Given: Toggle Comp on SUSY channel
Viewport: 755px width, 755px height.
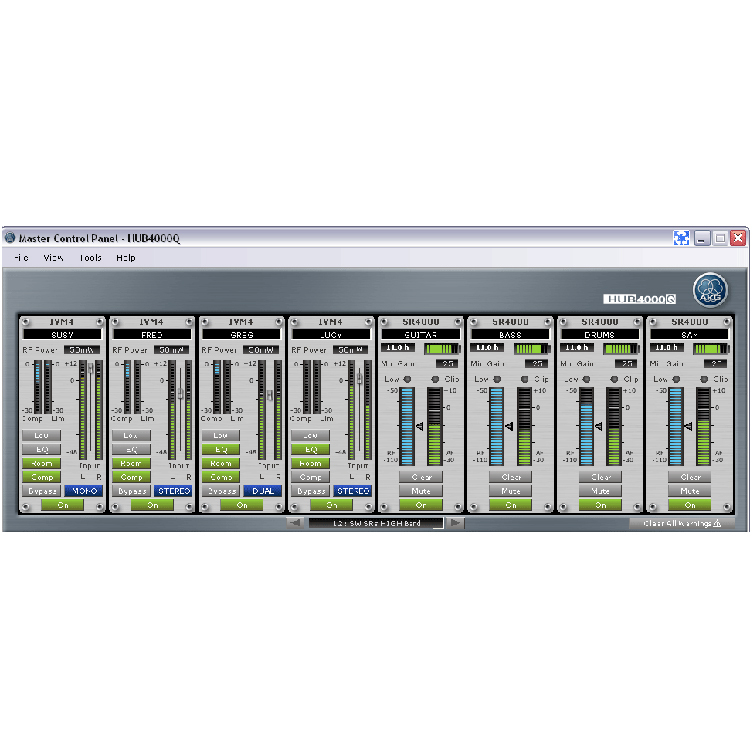Looking at the screenshot, I should tap(41, 477).
